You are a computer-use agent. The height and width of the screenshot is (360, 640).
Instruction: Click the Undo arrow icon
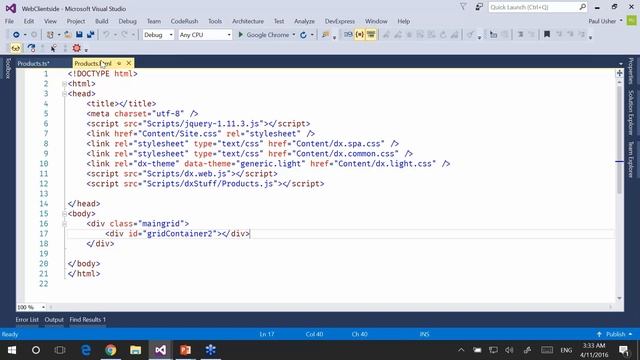click(106, 35)
